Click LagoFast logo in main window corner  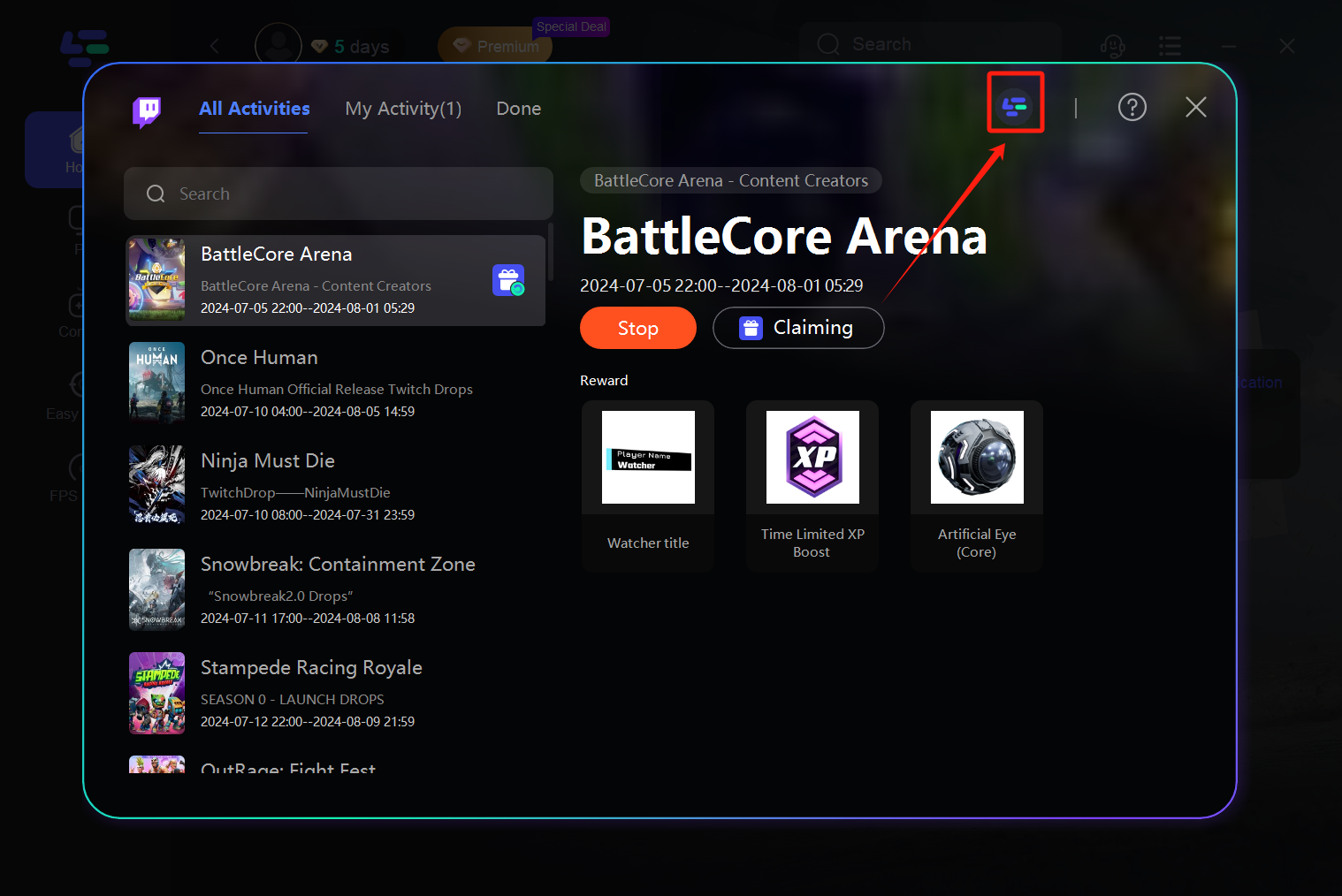coord(85,47)
